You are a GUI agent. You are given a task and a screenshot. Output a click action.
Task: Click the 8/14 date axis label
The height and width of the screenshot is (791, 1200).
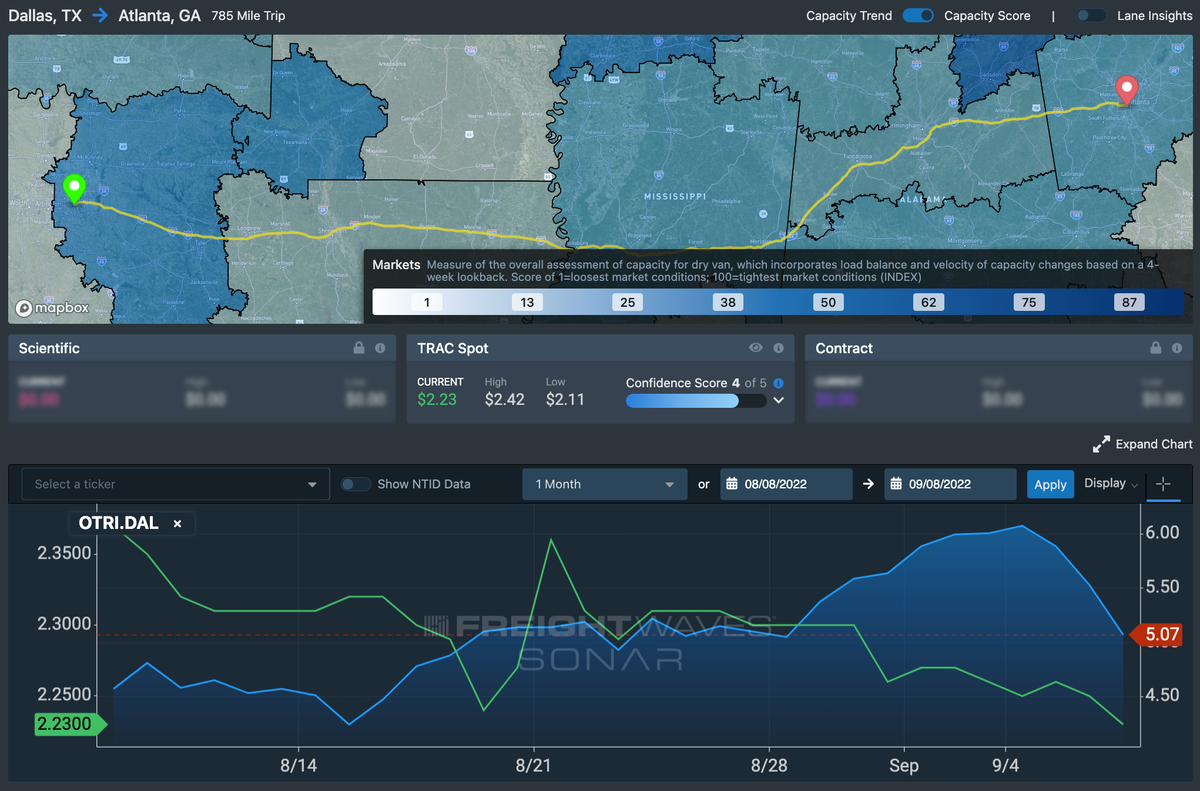[x=298, y=766]
